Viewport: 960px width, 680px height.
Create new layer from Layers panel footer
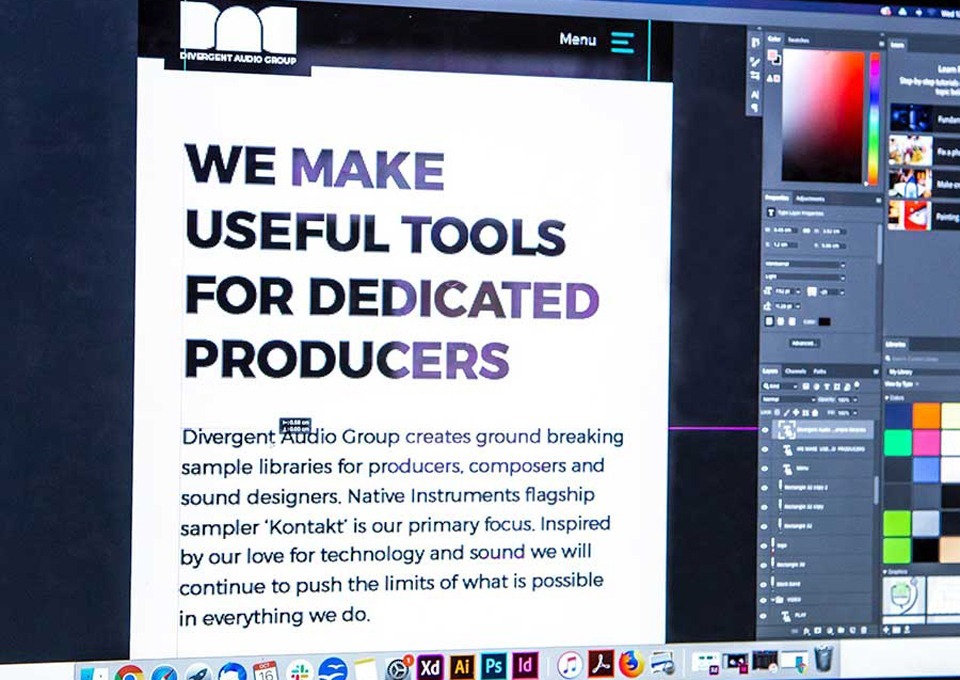coord(852,630)
